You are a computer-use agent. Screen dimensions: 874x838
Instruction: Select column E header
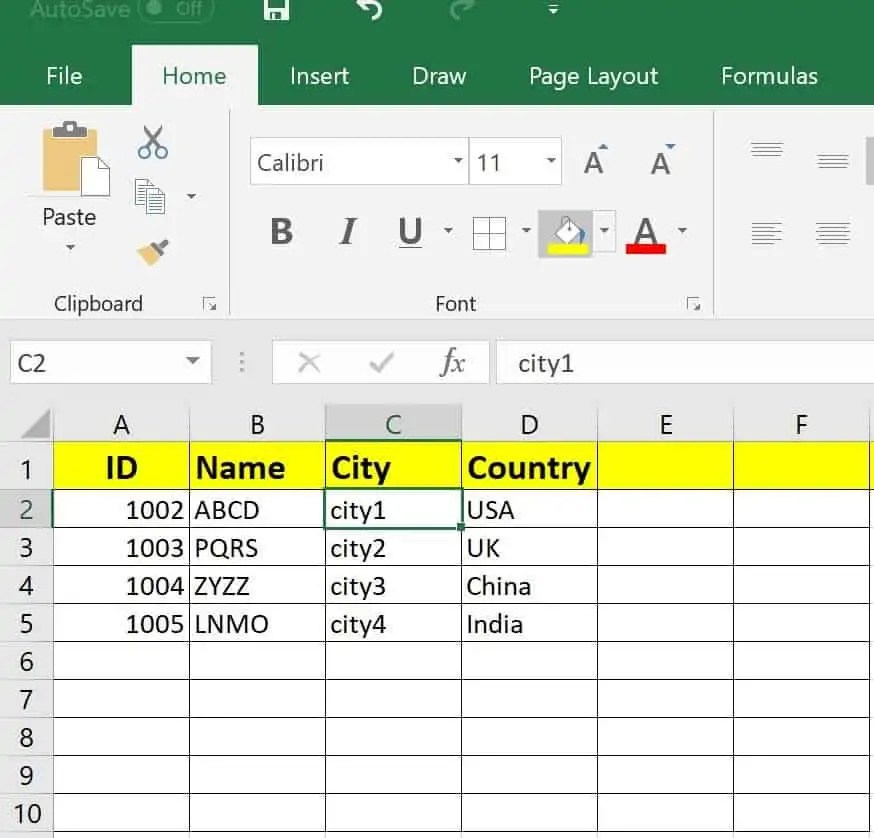pos(666,424)
